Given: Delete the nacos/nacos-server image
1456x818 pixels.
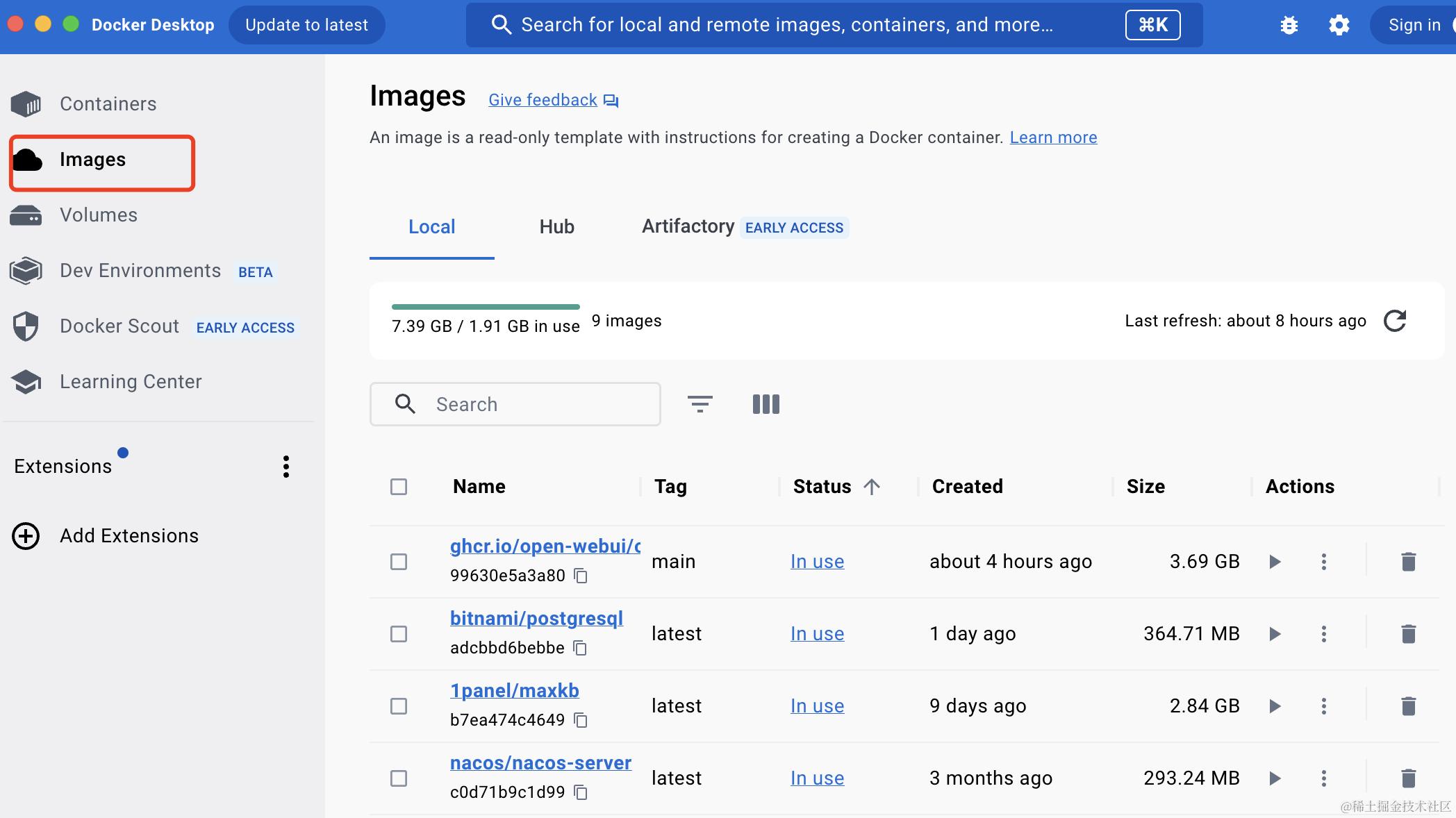Looking at the screenshot, I should pos(1408,778).
